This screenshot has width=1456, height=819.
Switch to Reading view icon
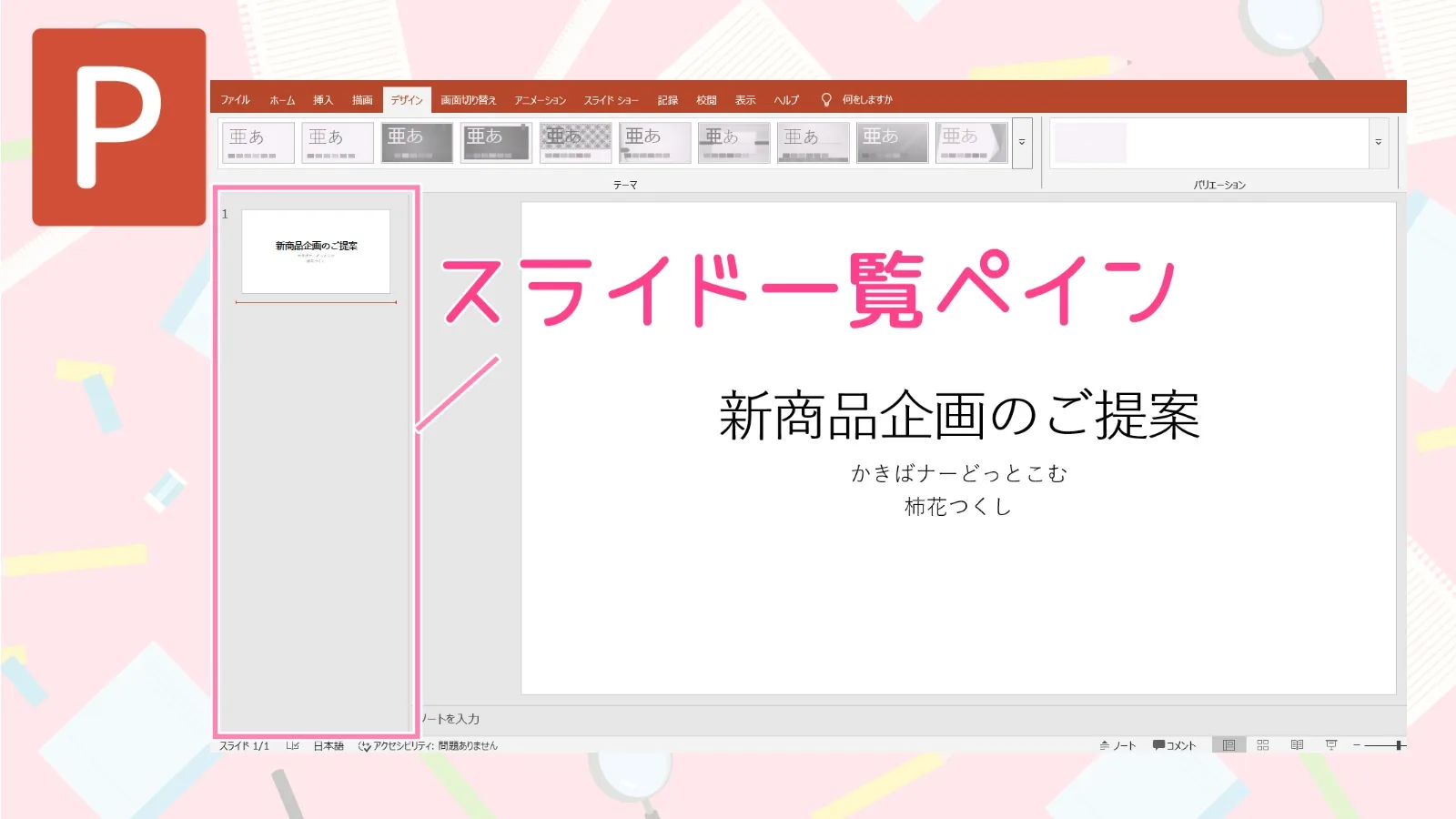pos(1297,745)
